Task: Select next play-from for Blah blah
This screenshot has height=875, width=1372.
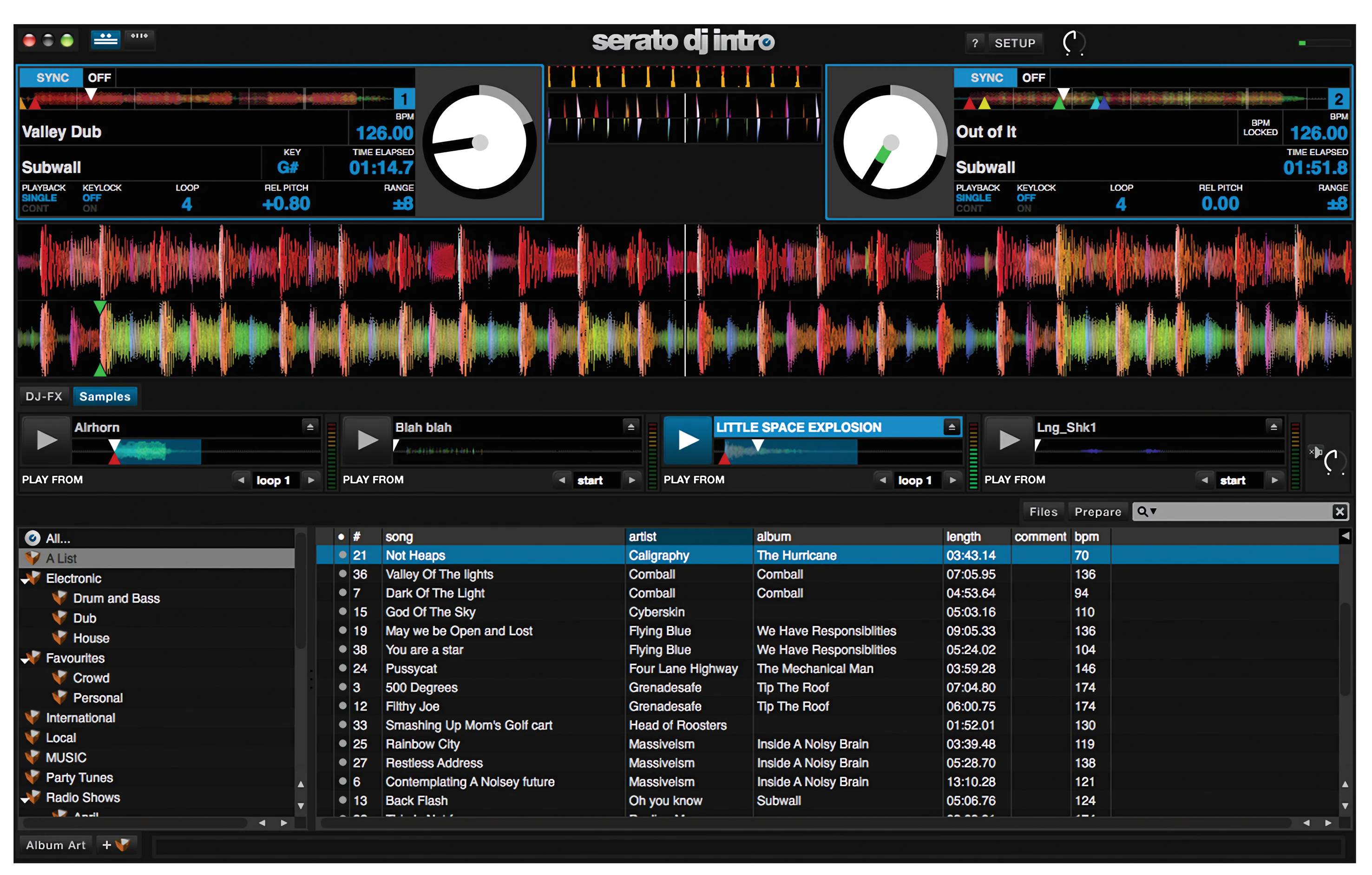Action: [632, 480]
